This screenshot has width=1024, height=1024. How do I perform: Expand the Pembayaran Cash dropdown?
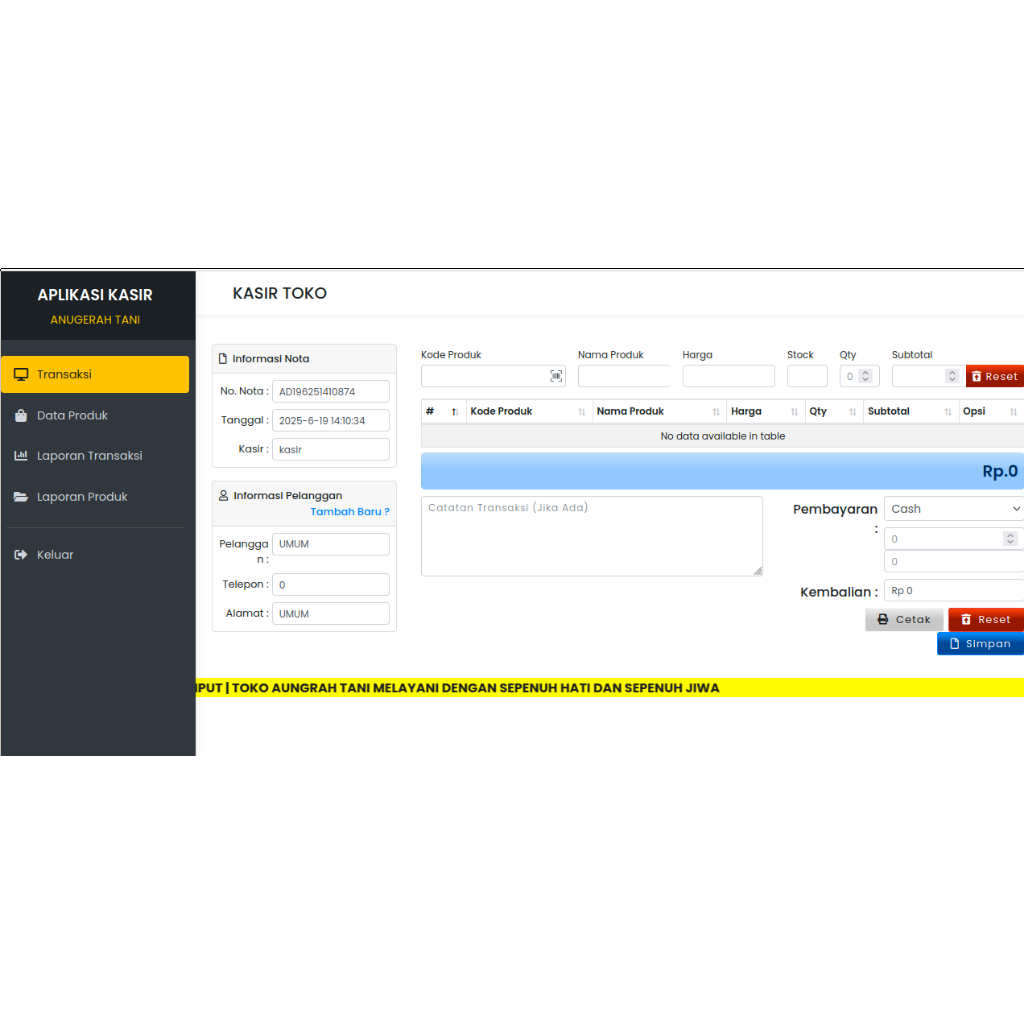pos(954,509)
